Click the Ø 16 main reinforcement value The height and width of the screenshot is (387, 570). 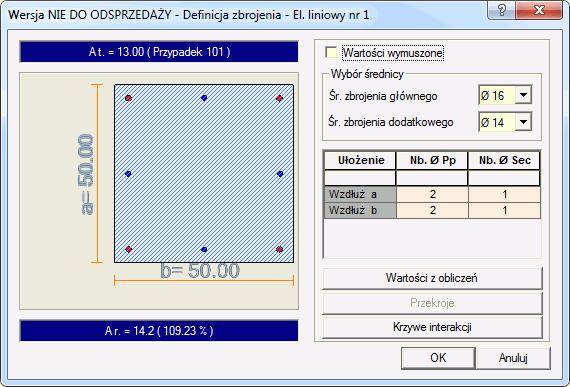[497, 95]
